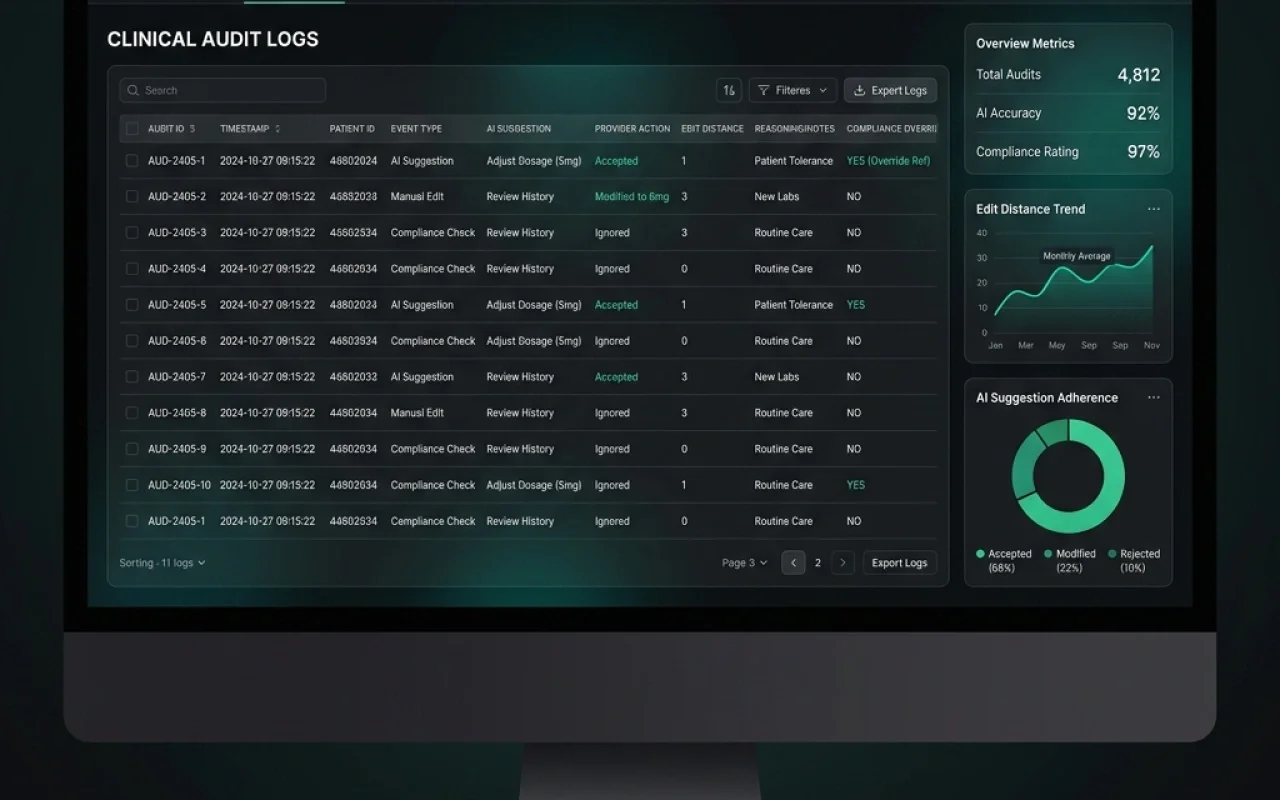1280x800 pixels.
Task: Click sort arrow next to AUBIT IO header
Action: (x=192, y=129)
